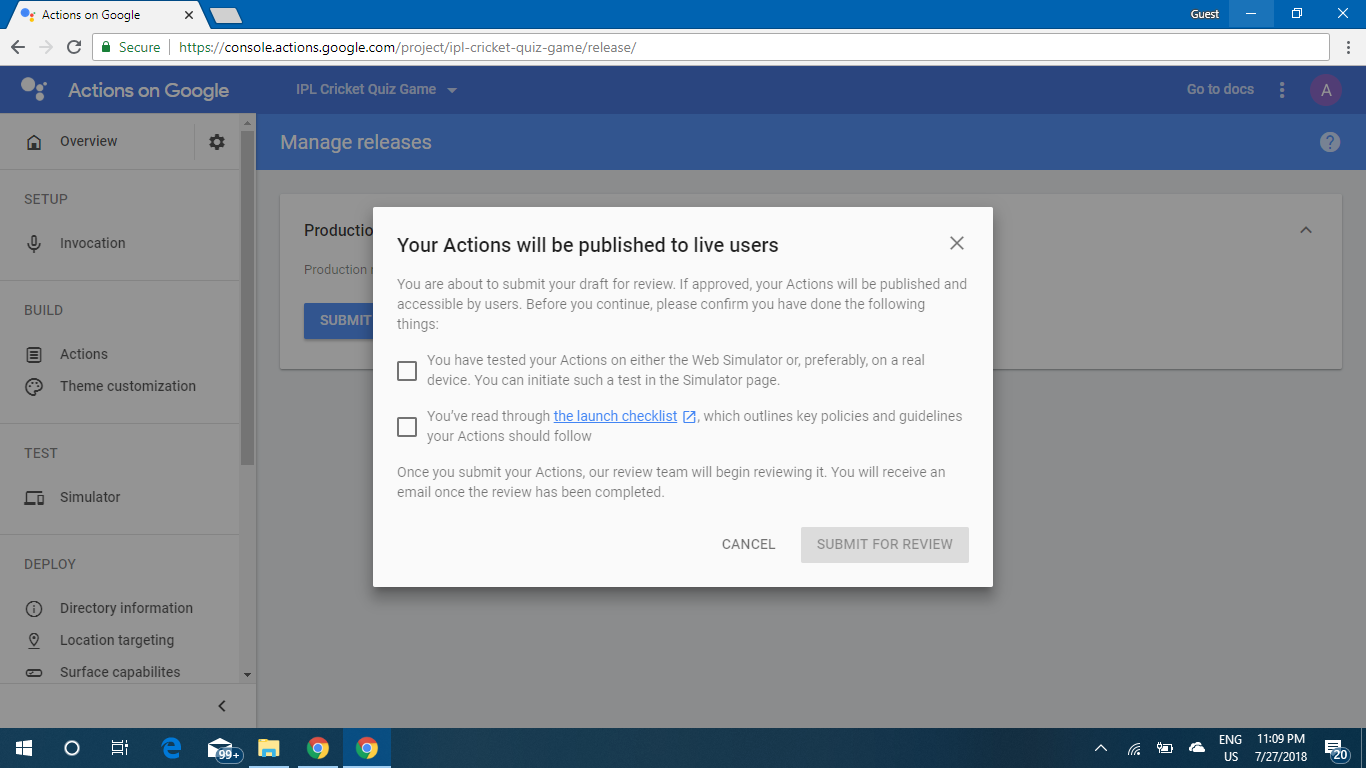Click the browser back arrow
1366x768 pixels.
[18, 47]
